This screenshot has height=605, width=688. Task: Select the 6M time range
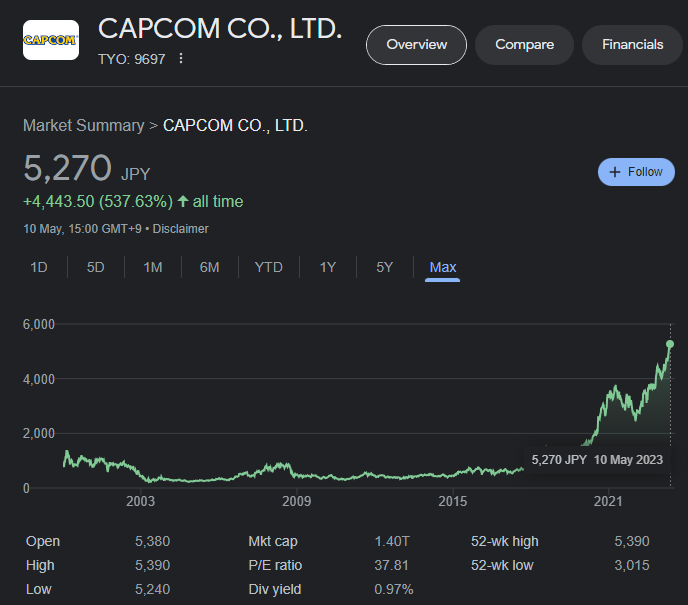[x=209, y=267]
